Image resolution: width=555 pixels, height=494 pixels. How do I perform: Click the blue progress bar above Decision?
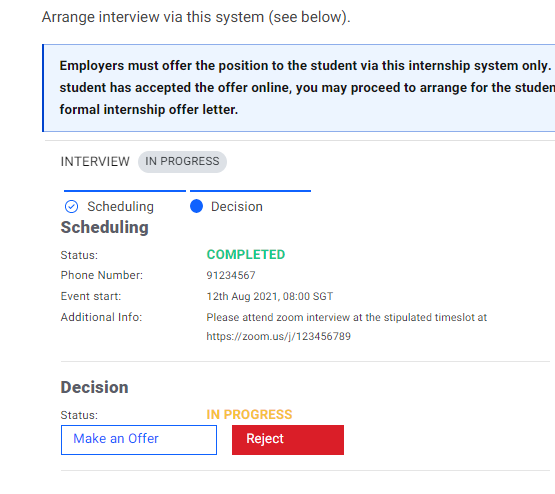coord(251,191)
